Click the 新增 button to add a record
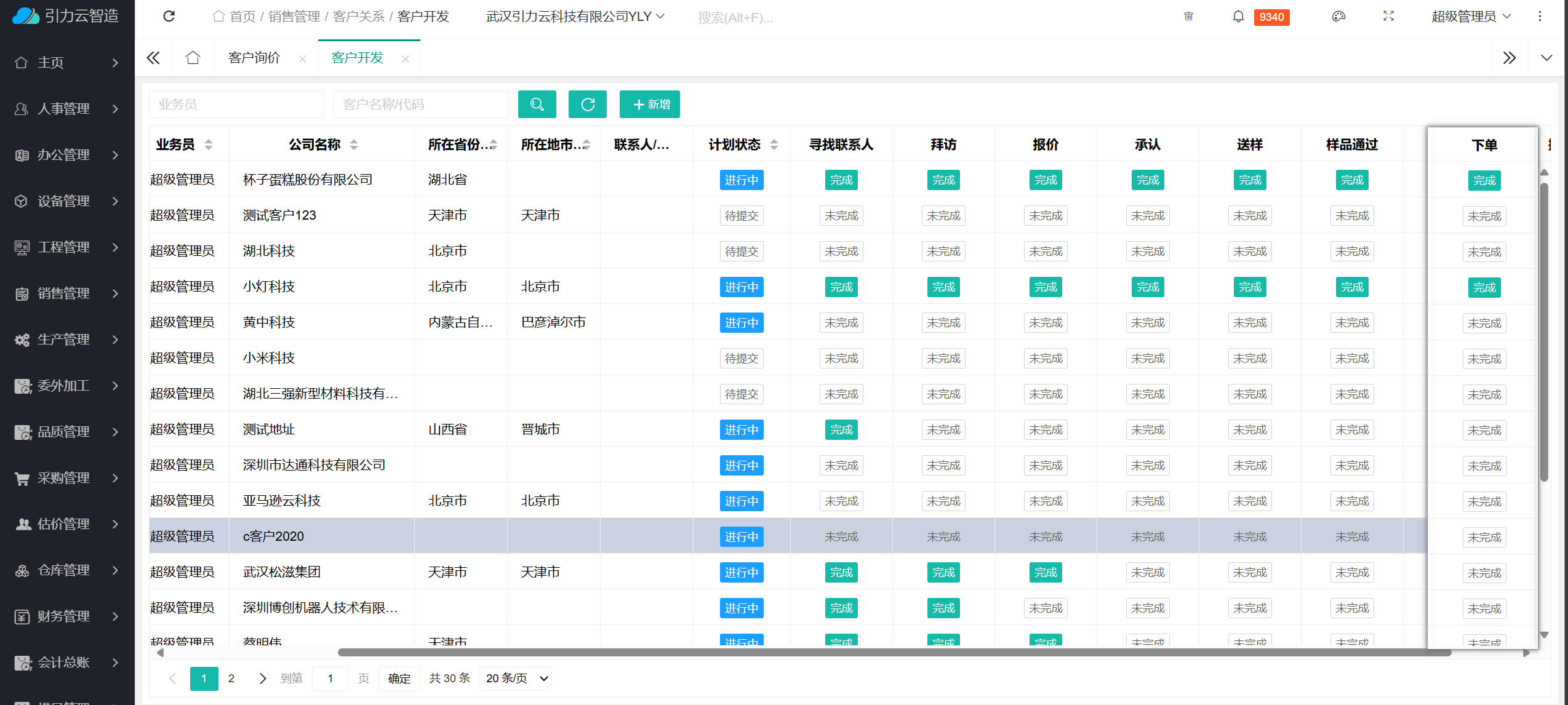 650,104
